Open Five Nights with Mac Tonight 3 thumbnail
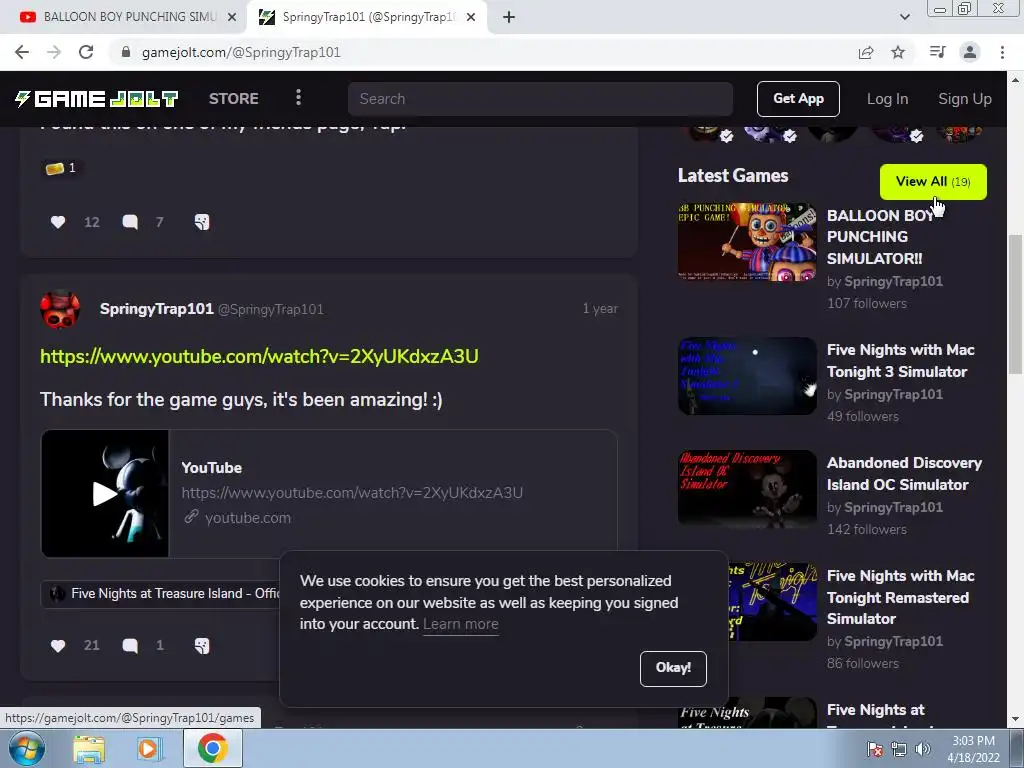 tap(747, 376)
